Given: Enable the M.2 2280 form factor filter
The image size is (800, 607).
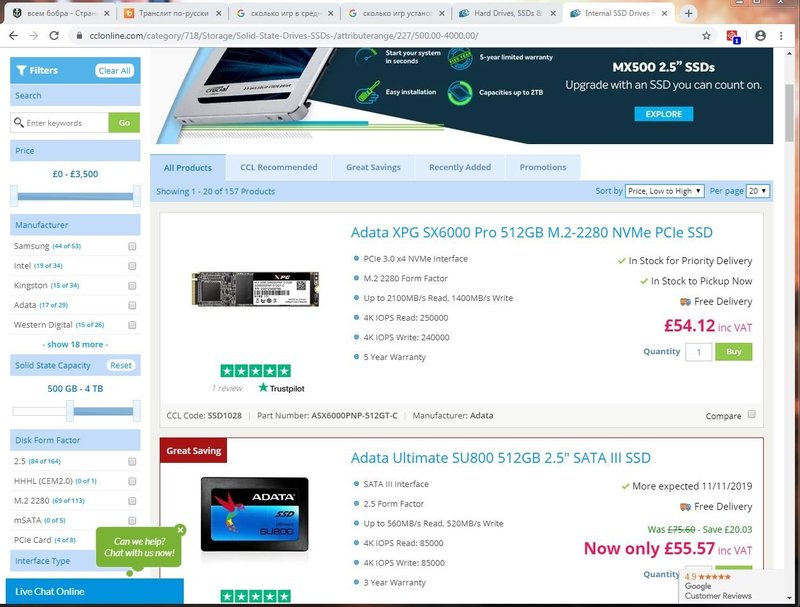Looking at the screenshot, I should click(132, 501).
